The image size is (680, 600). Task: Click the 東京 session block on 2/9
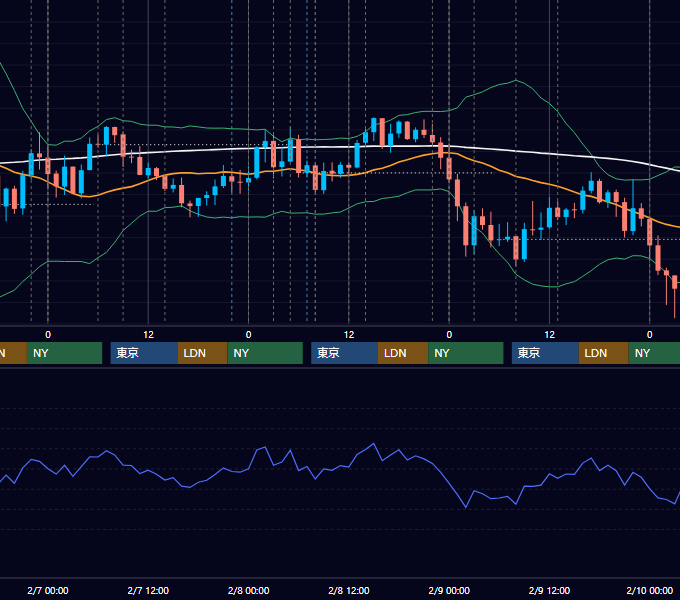[x=545, y=353]
